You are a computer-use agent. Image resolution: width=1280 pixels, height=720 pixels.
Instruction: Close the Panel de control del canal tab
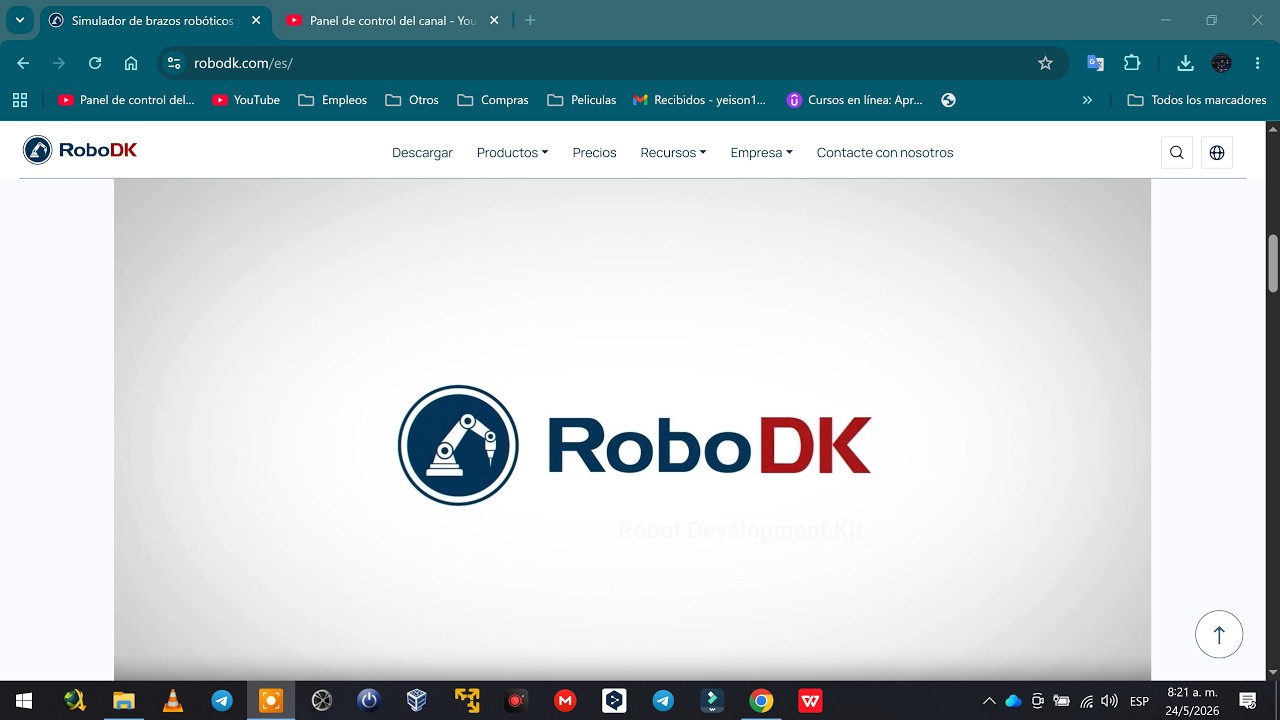click(x=494, y=20)
